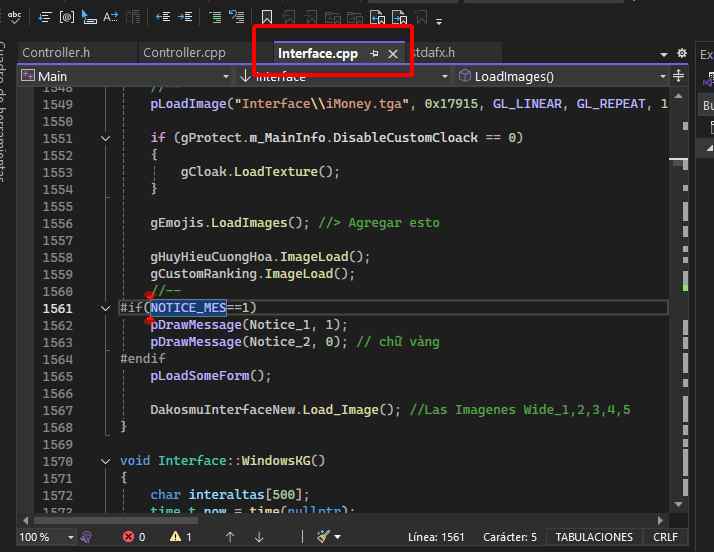
Task: Click pDrawMessage(Notice_2, 0) on line 1563
Action: tap(249, 342)
